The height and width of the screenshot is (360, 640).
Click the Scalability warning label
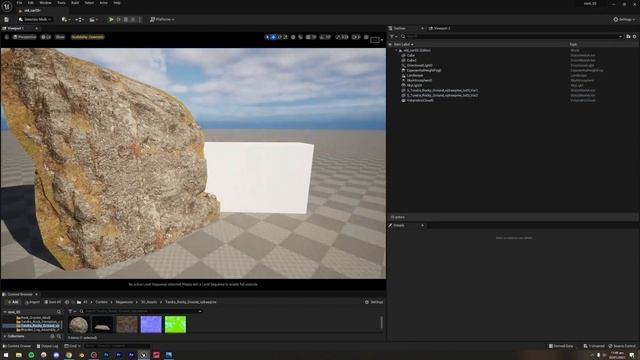click(88, 37)
